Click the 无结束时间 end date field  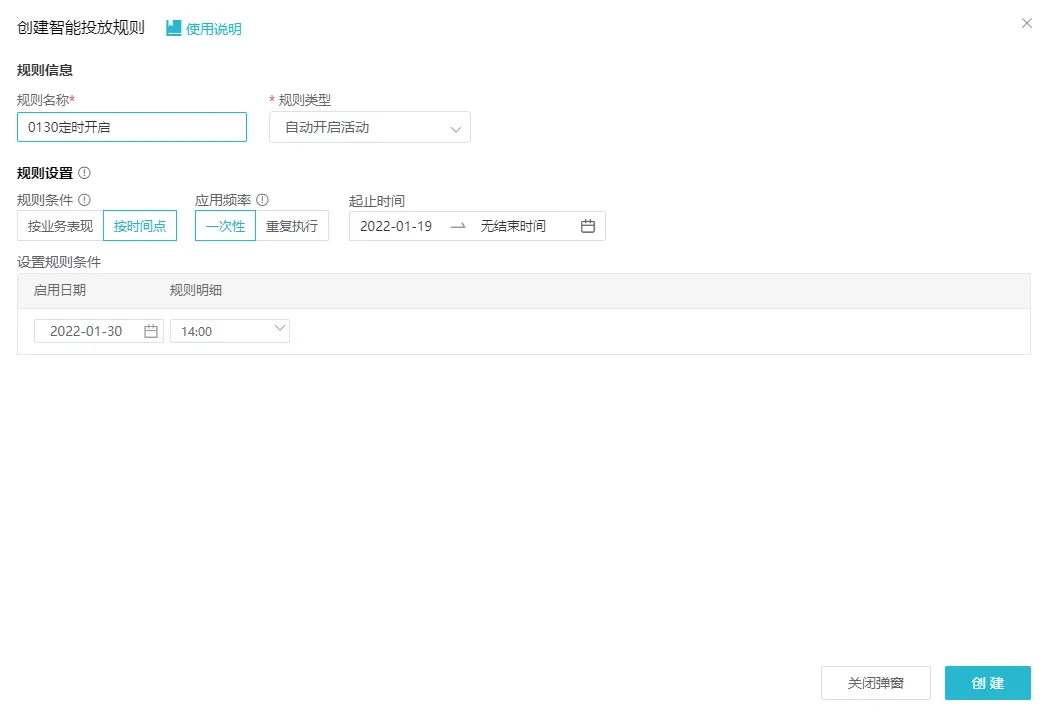[513, 226]
